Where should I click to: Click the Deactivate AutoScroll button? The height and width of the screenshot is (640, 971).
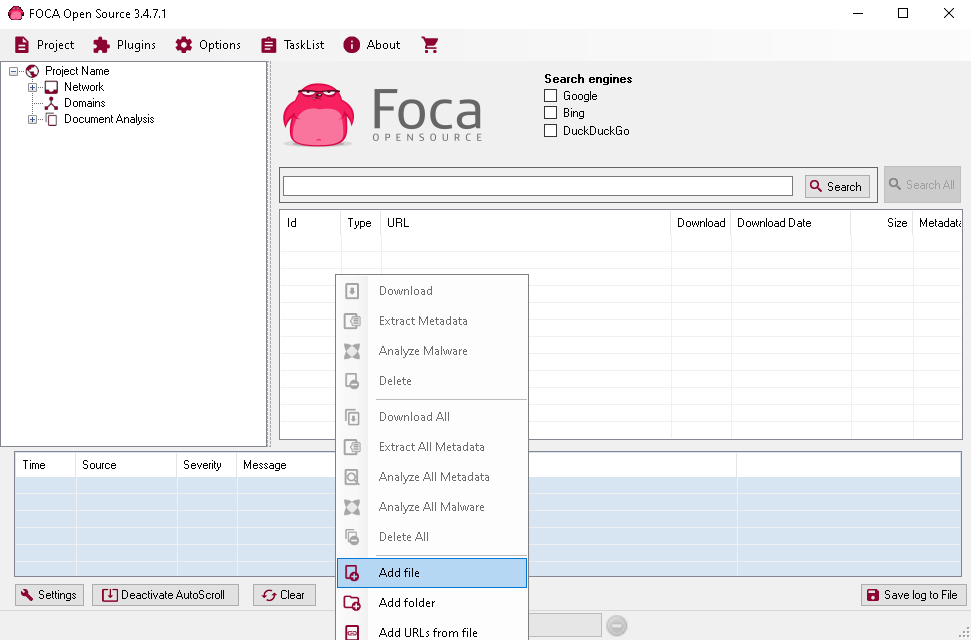point(166,595)
